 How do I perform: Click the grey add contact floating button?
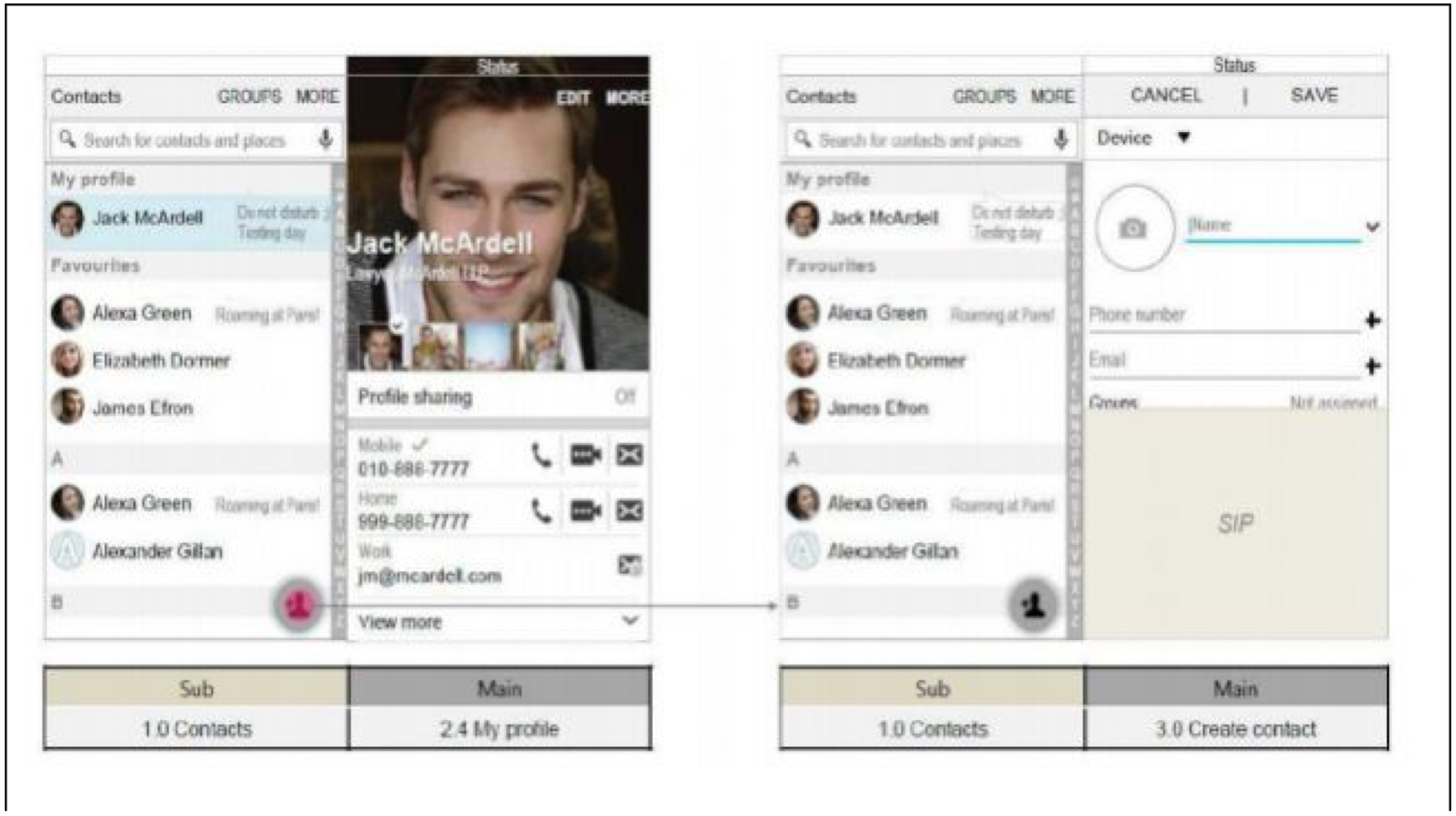coord(1033,605)
